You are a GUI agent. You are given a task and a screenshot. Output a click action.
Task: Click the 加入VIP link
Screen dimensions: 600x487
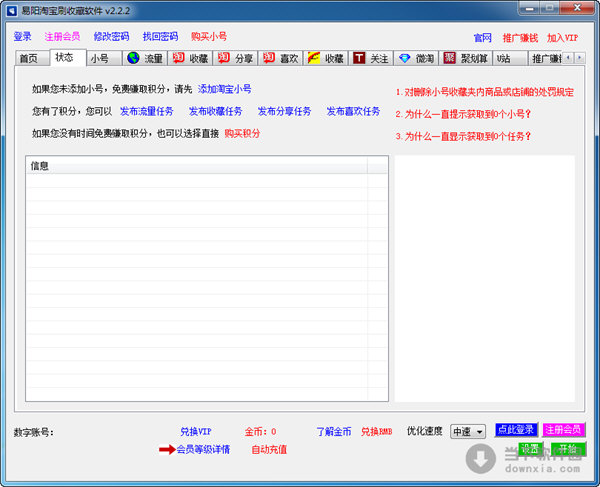562,38
